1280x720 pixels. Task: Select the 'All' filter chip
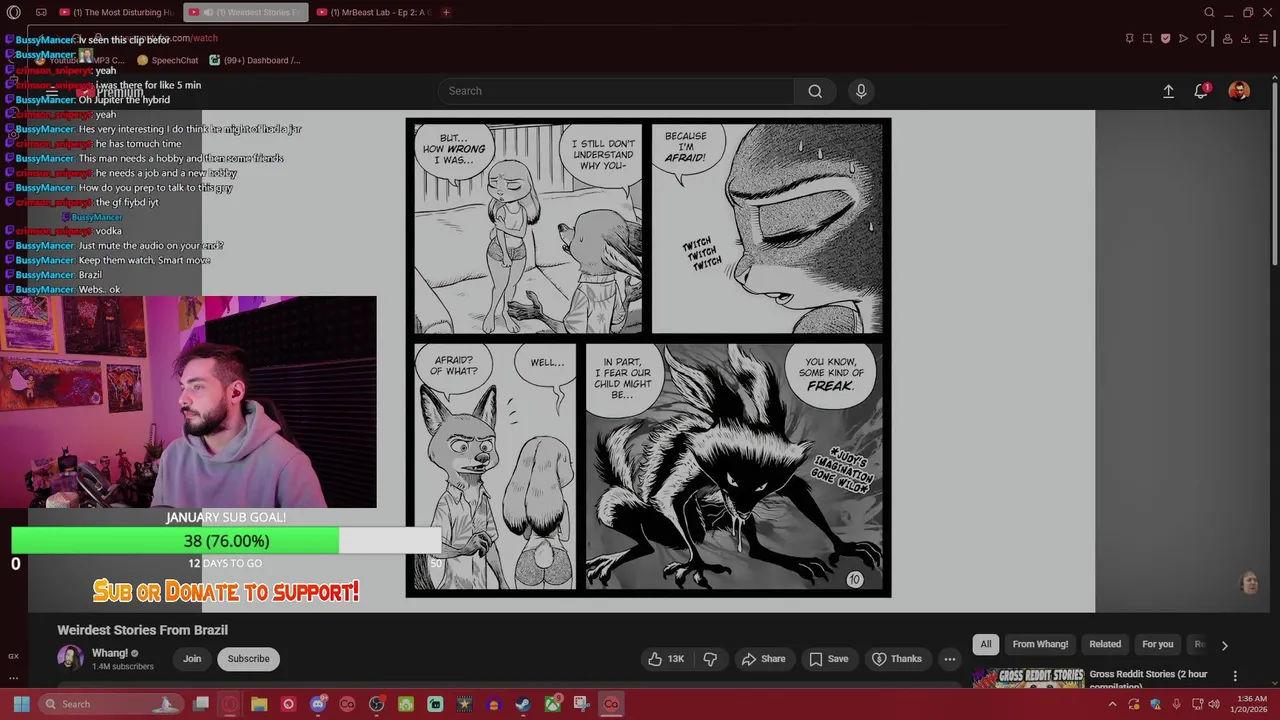tap(986, 644)
